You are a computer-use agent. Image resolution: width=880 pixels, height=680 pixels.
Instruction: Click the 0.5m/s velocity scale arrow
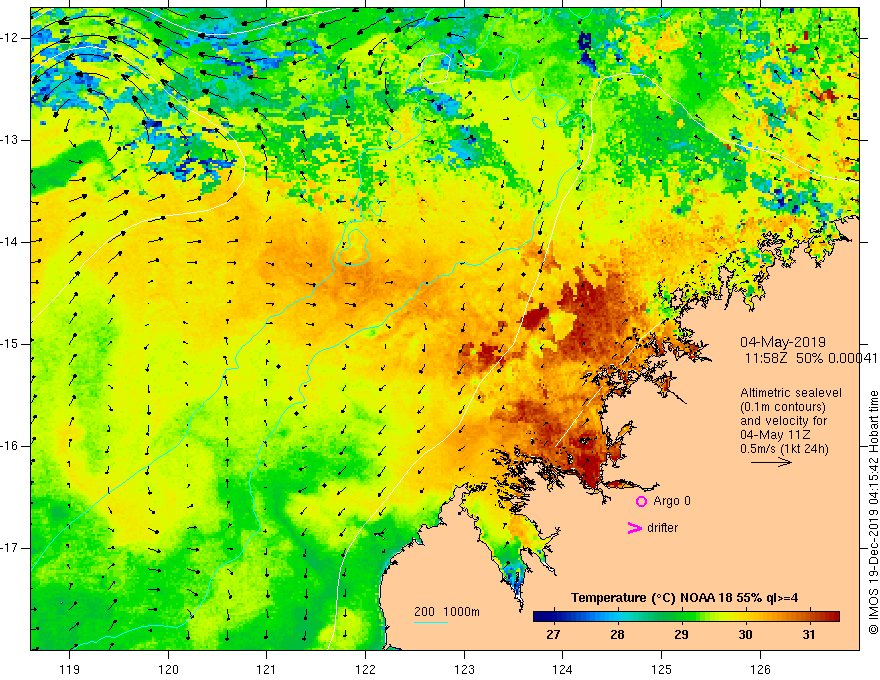coord(771,462)
